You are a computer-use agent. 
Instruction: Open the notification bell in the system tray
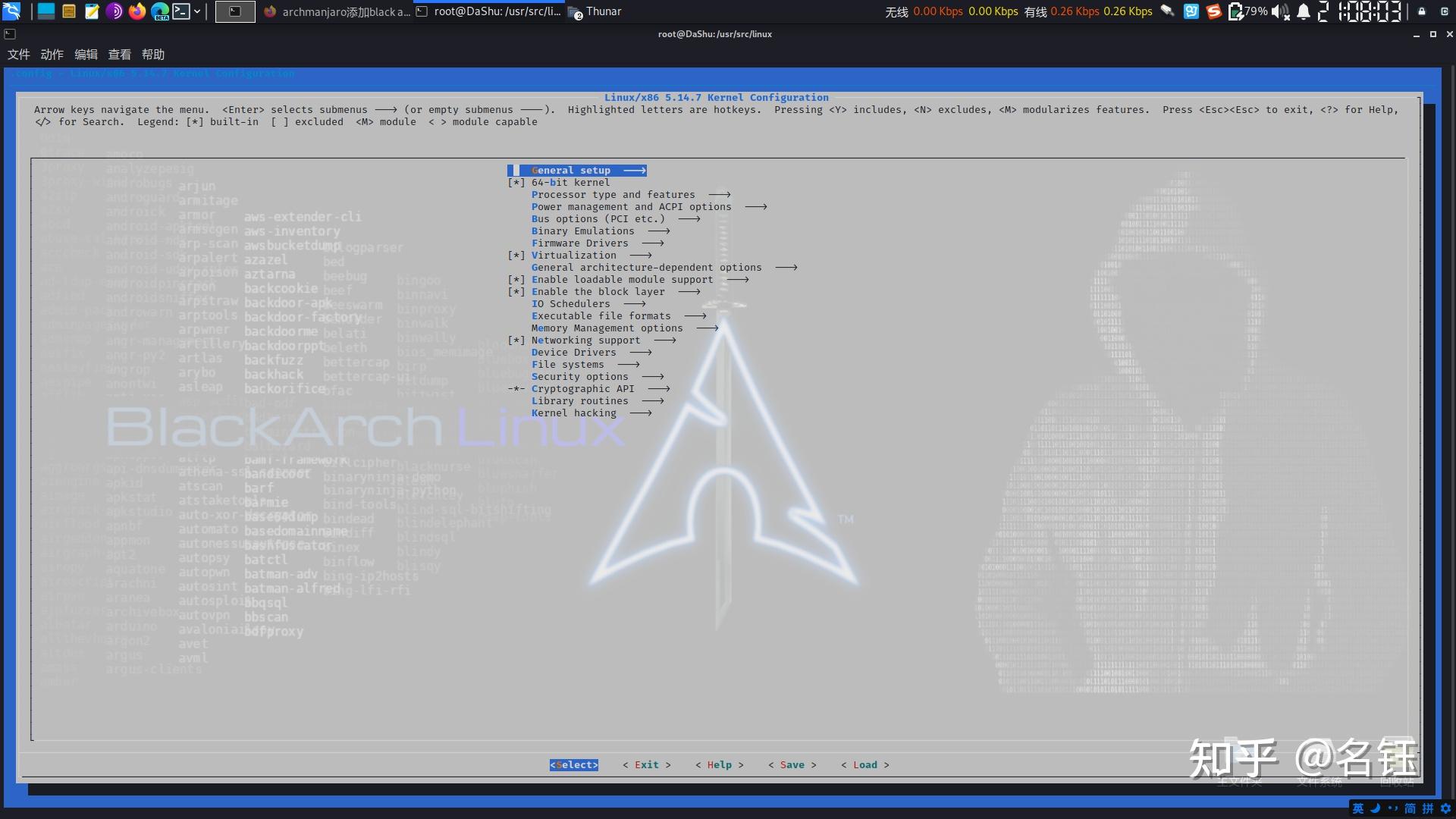coord(1304,11)
